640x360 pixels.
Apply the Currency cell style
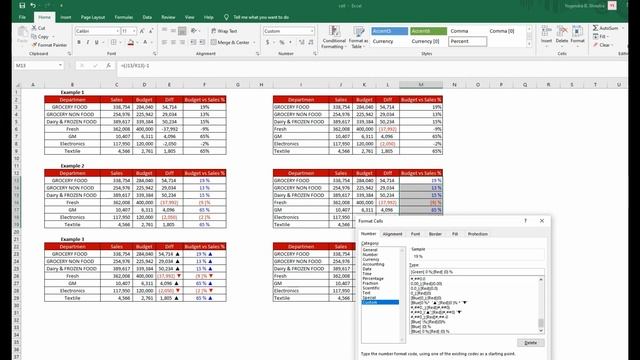(x=389, y=41)
